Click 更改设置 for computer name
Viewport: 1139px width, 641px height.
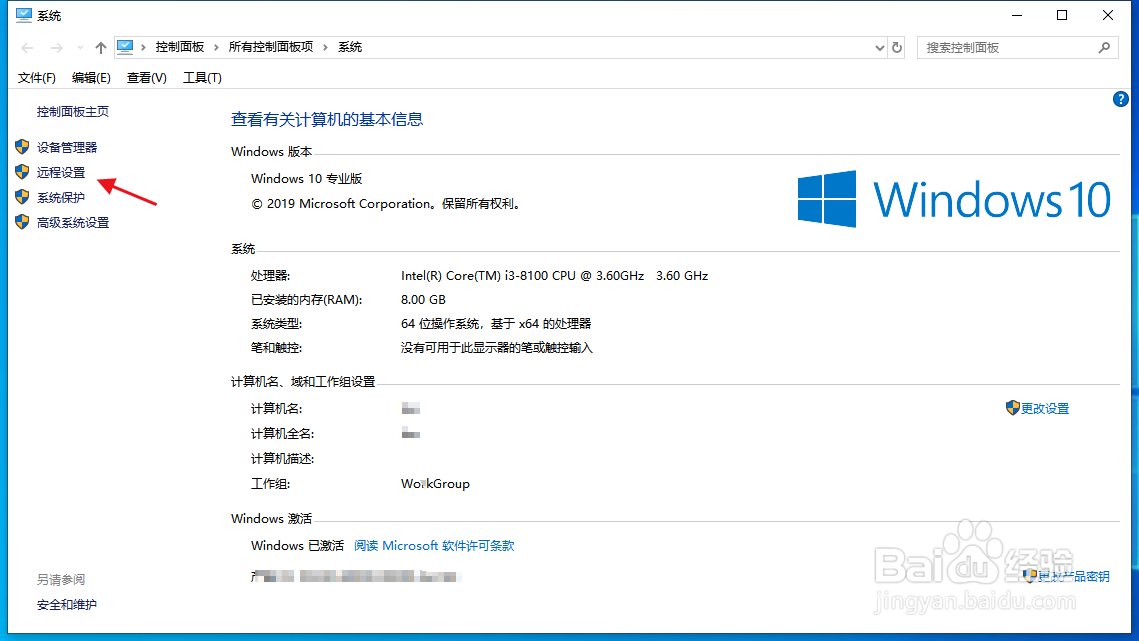tap(1045, 408)
